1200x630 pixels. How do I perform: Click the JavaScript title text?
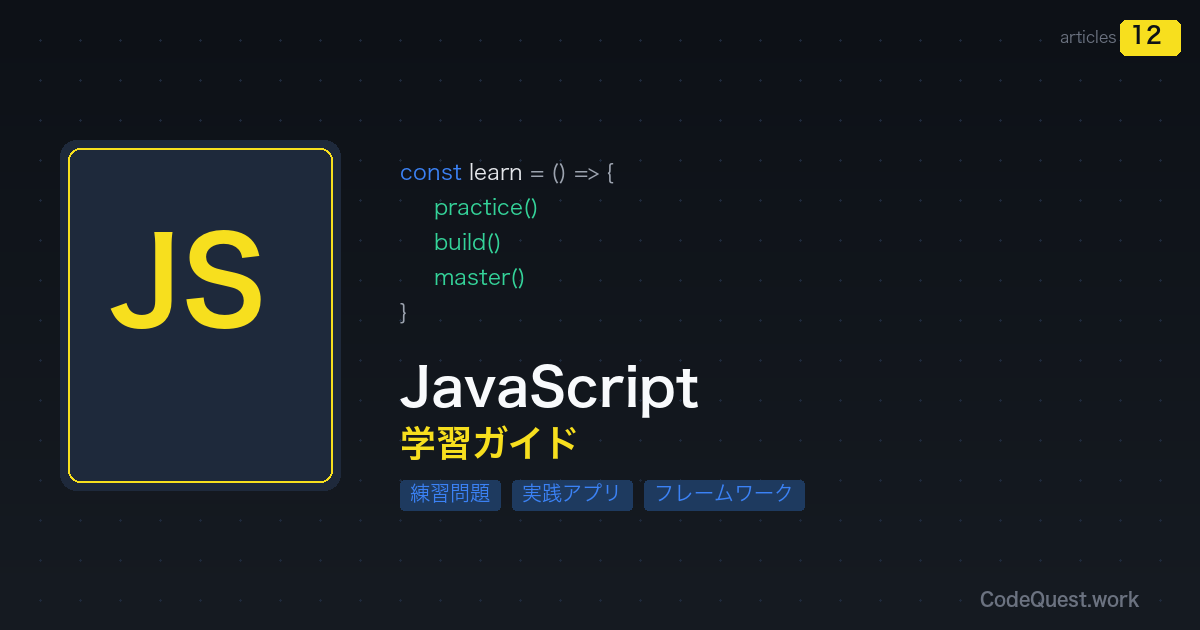click(x=549, y=389)
